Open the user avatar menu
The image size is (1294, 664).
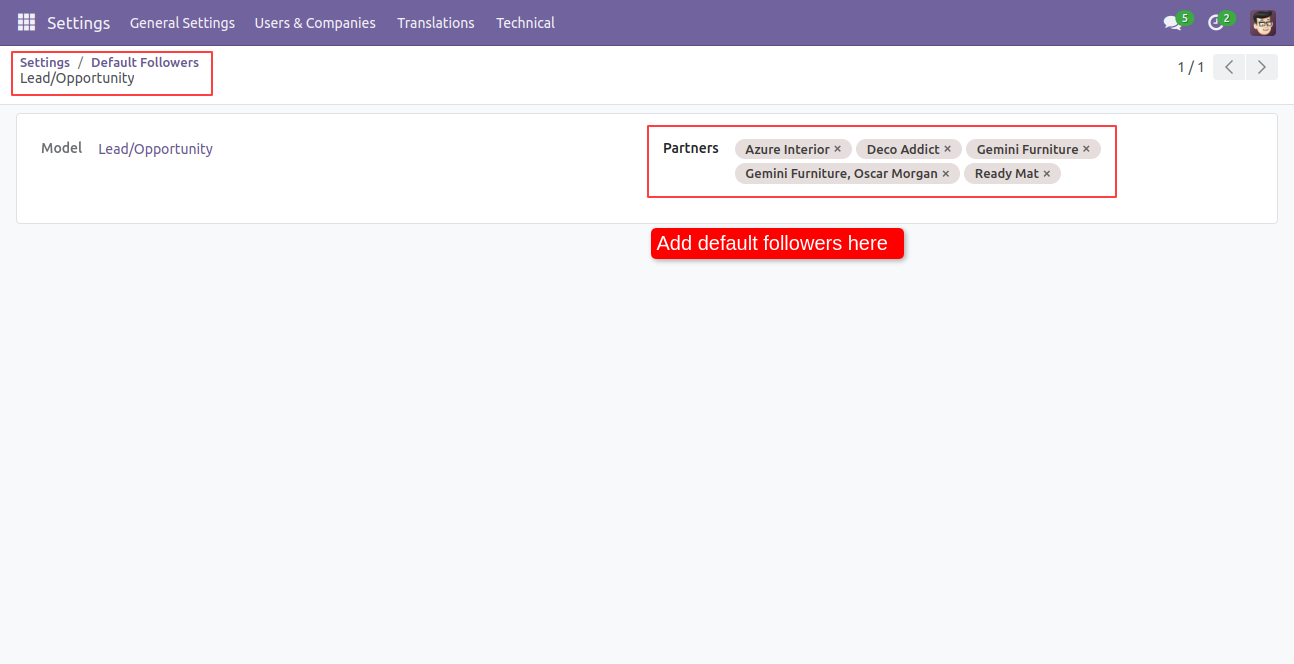tap(1263, 22)
